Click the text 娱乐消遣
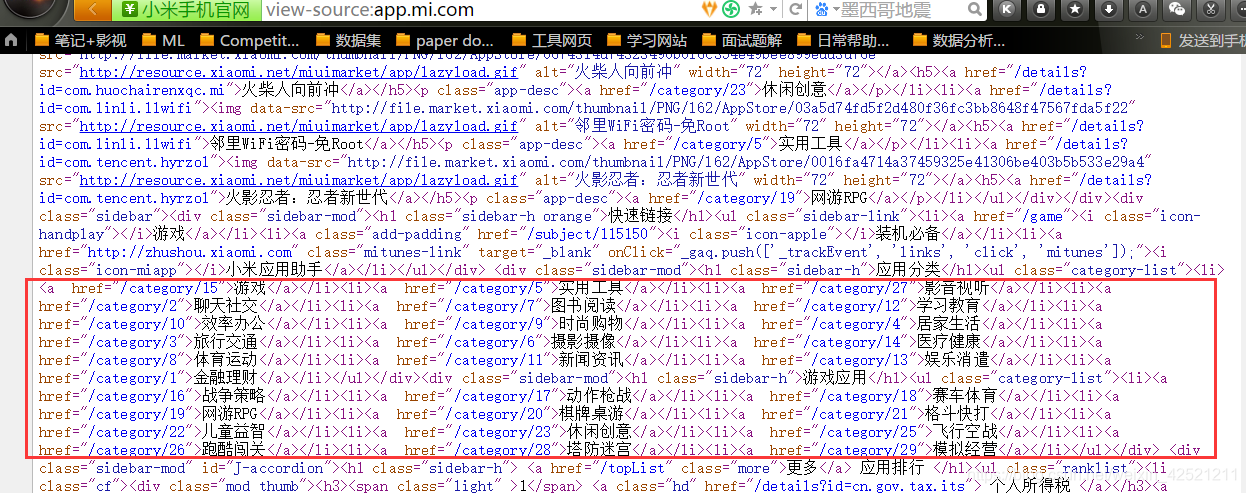This screenshot has height=493, width=1246. click(956, 360)
